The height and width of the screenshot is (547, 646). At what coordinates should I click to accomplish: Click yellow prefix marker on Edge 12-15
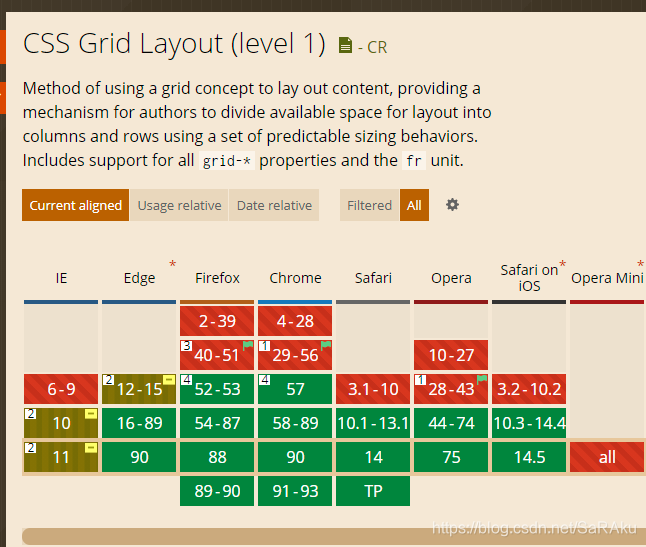(x=169, y=379)
